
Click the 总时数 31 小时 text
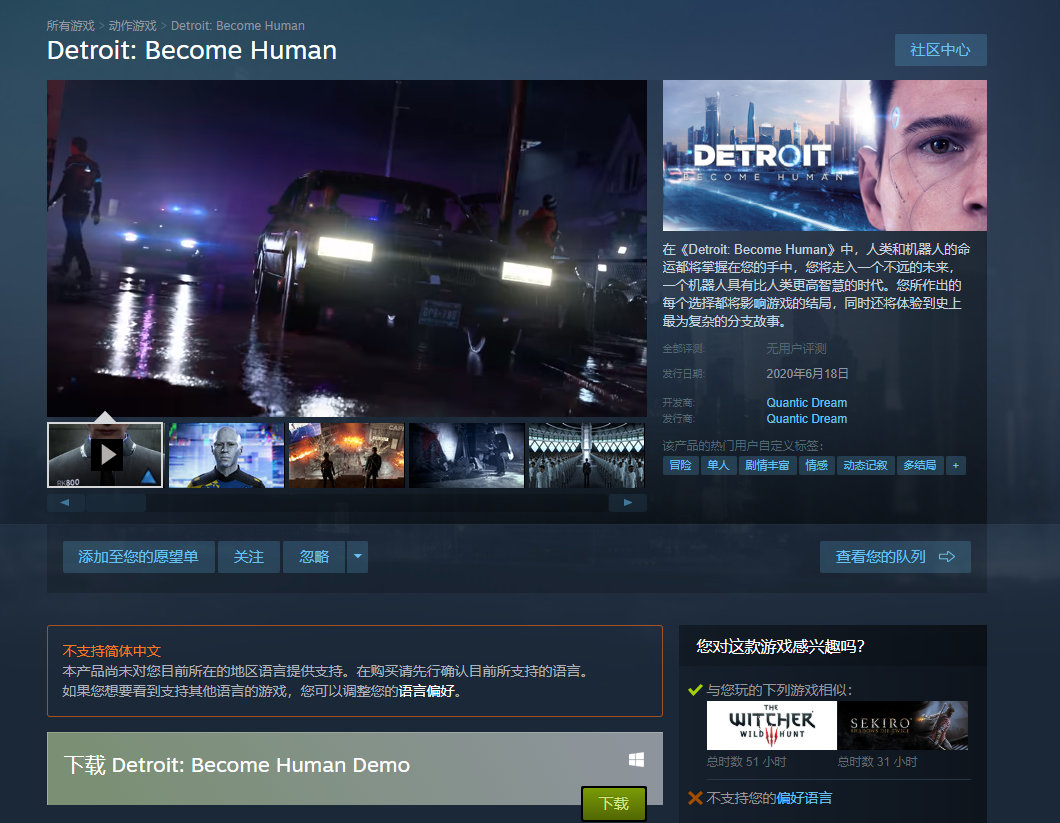(x=877, y=761)
